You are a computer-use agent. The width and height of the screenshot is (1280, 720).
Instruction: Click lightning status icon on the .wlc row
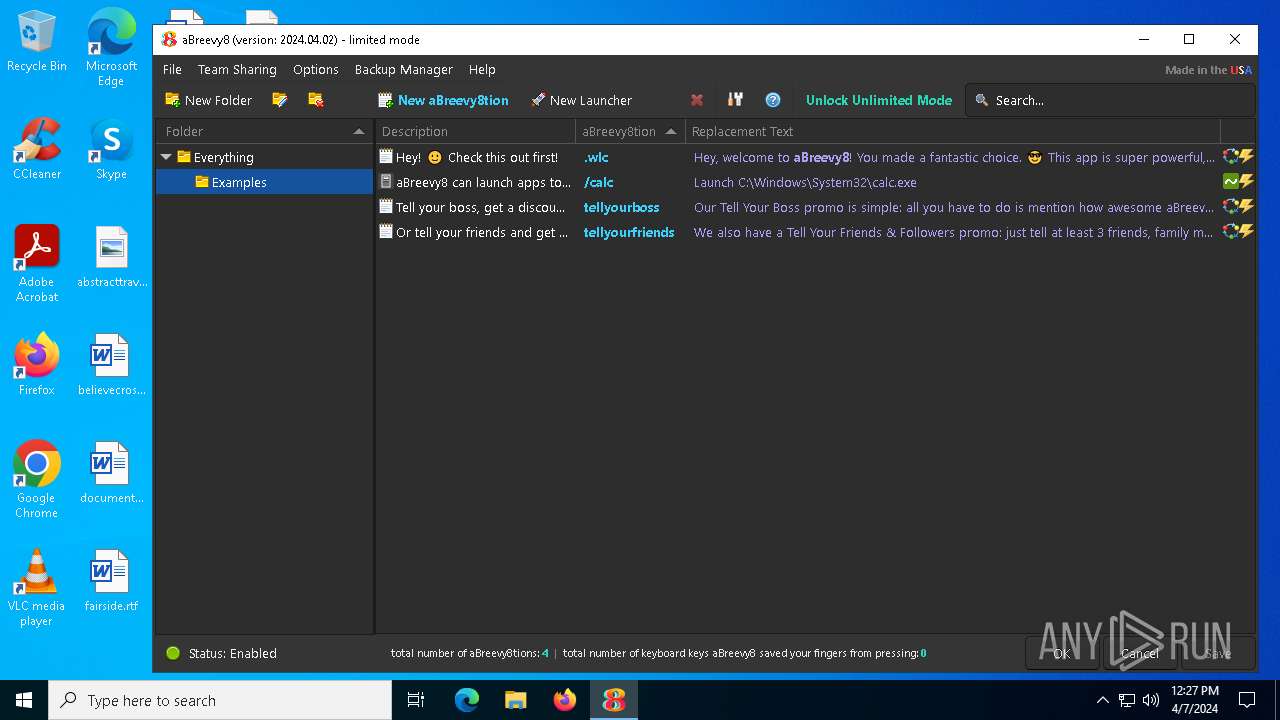point(1247,157)
